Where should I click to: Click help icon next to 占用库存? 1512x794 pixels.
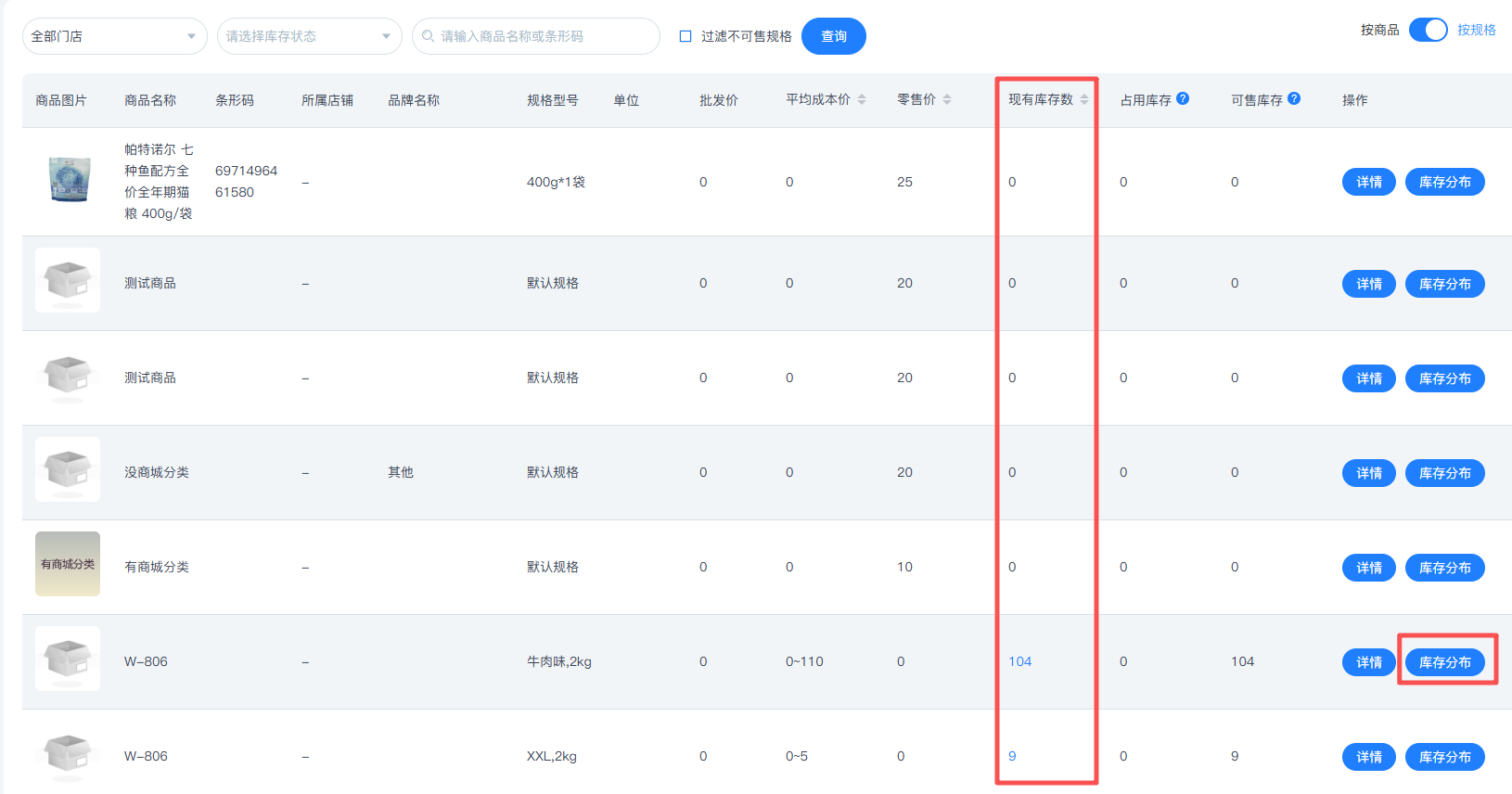click(1183, 98)
